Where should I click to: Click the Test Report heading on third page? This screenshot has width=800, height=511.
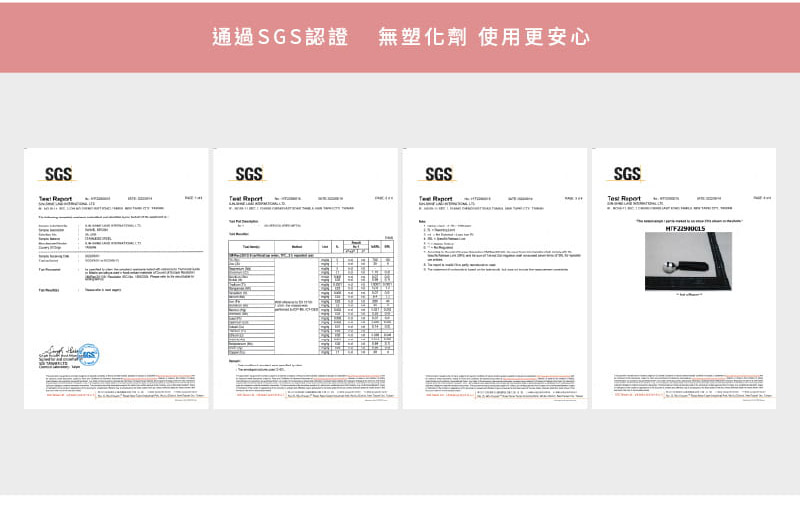(x=436, y=198)
